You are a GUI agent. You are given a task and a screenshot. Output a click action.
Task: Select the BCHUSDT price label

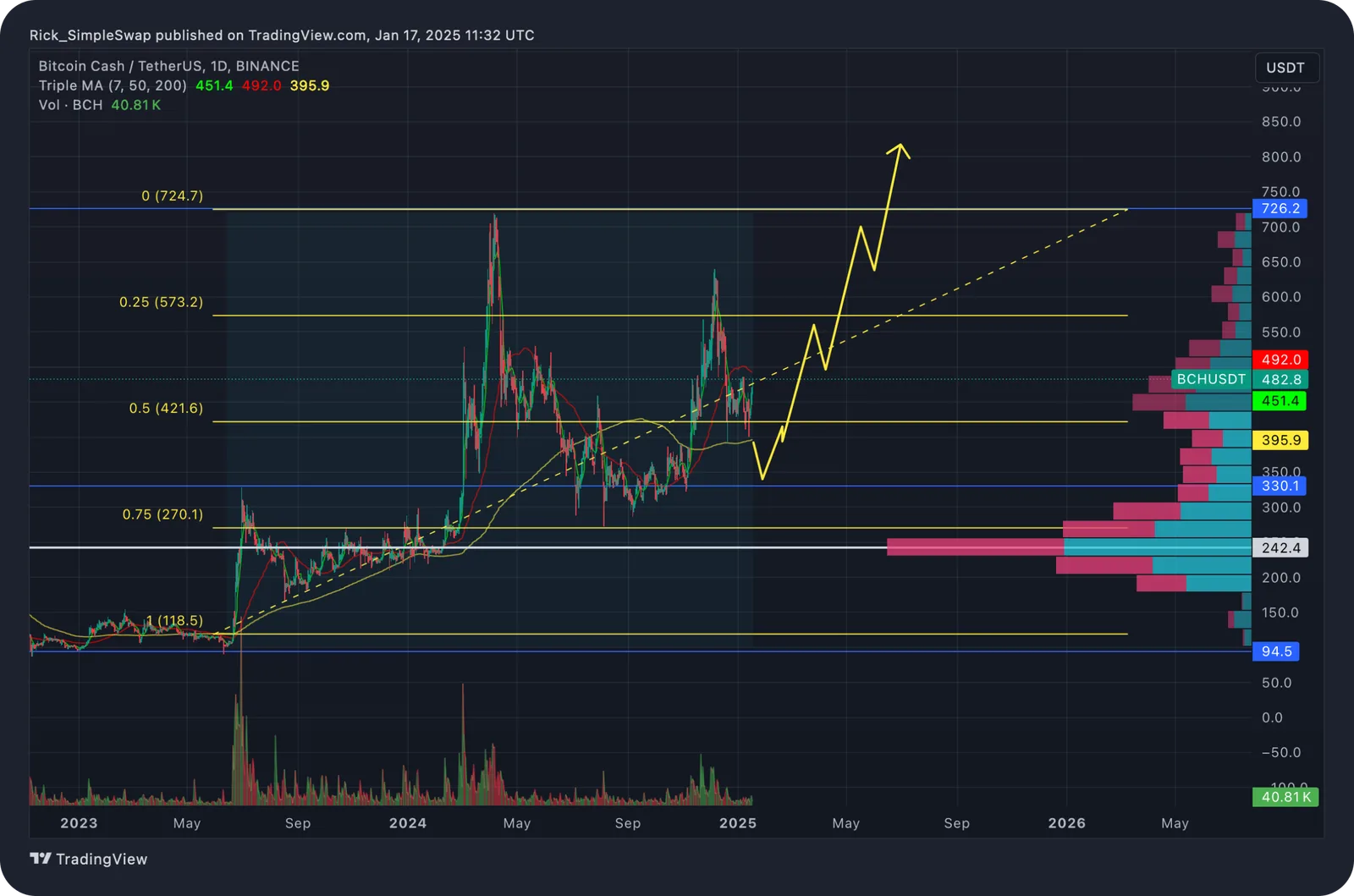pyautogui.click(x=1211, y=379)
